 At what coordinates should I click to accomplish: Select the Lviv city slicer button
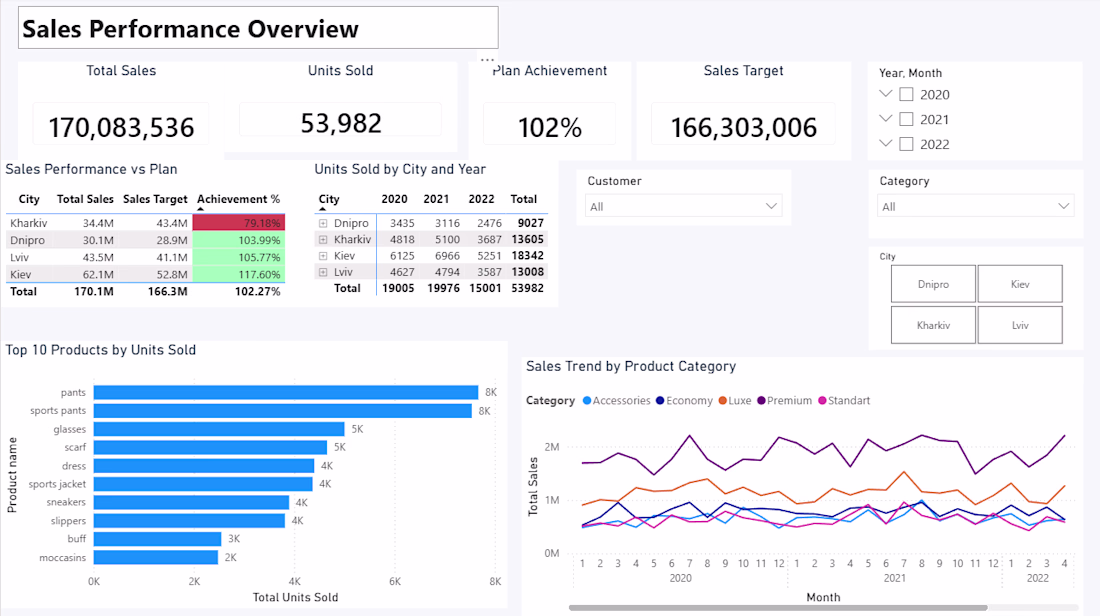click(x=1020, y=325)
